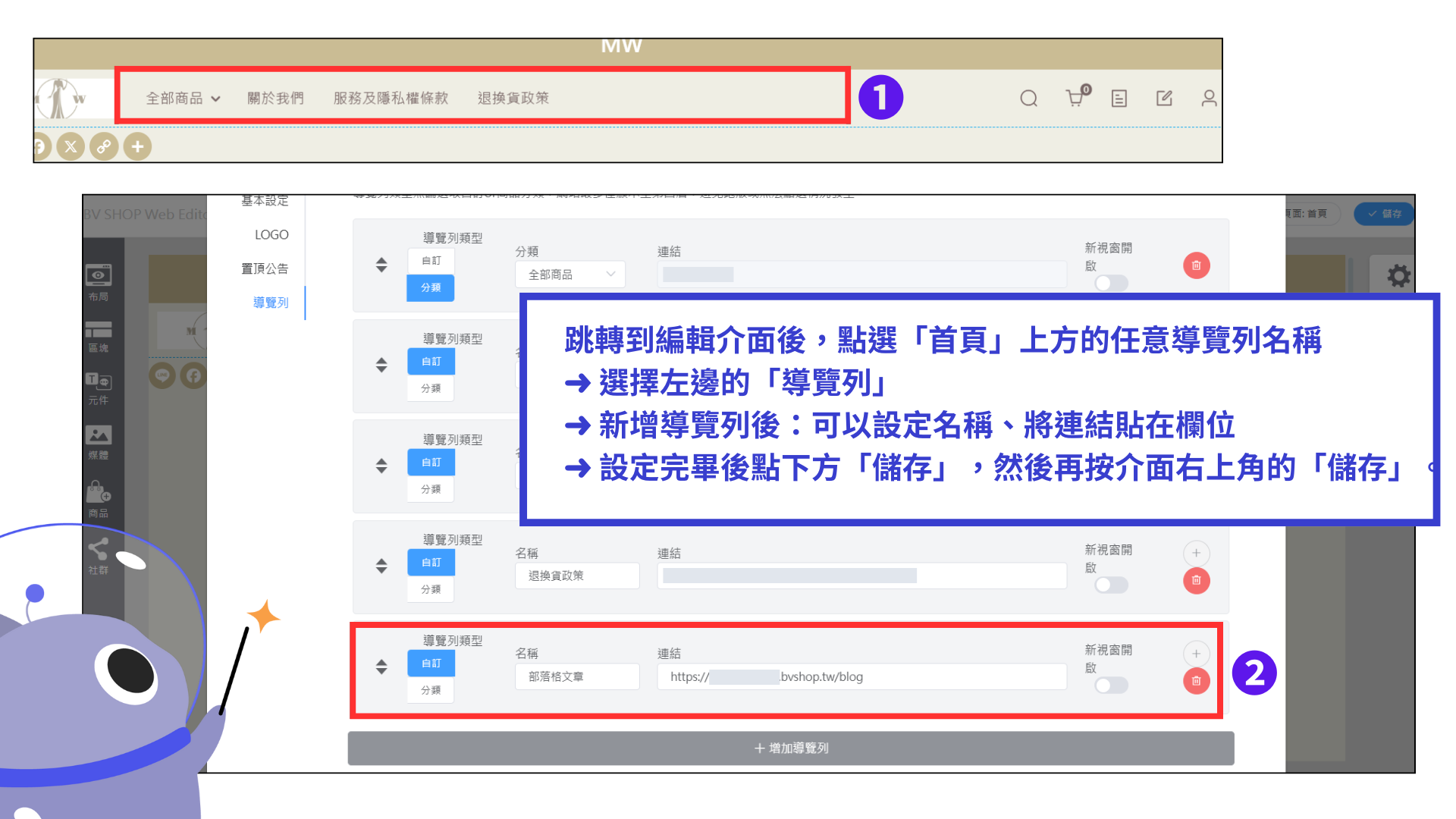
Task: Click the 增加導覽列 button
Action: pyautogui.click(x=791, y=748)
